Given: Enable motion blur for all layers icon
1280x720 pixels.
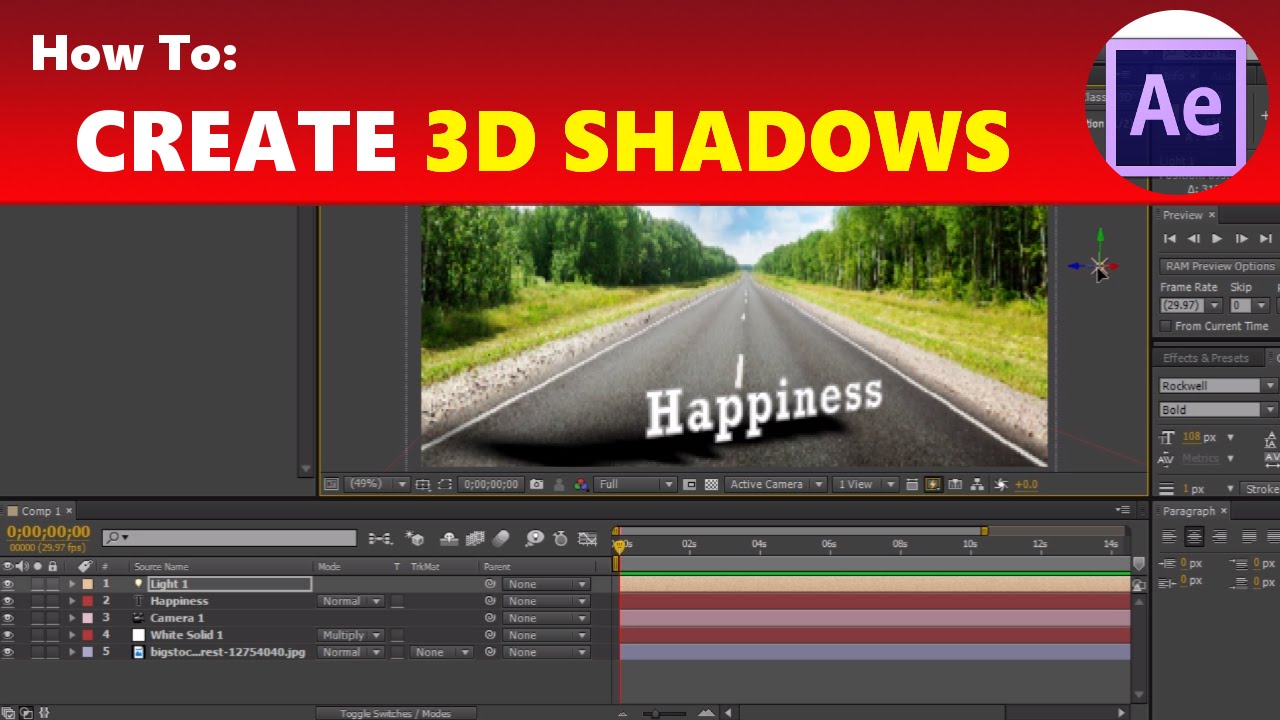Looking at the screenshot, I should pyautogui.click(x=500, y=538).
